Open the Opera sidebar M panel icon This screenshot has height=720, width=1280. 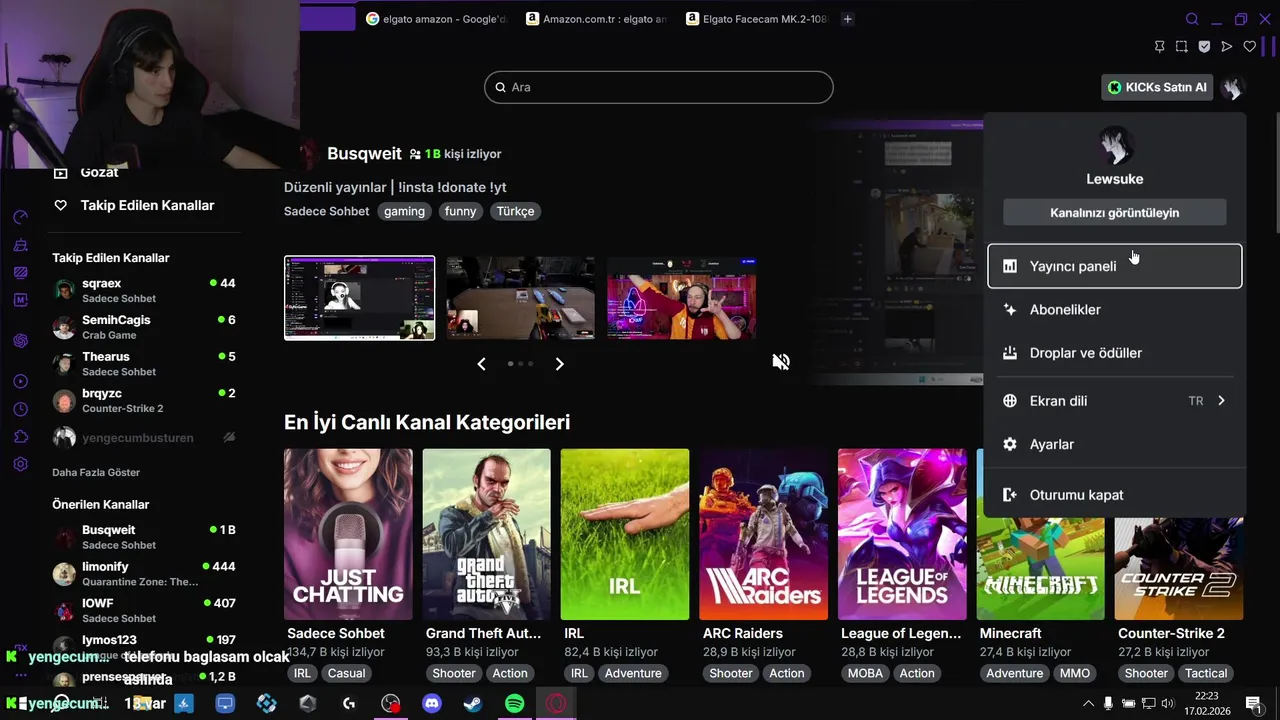coord(21,299)
